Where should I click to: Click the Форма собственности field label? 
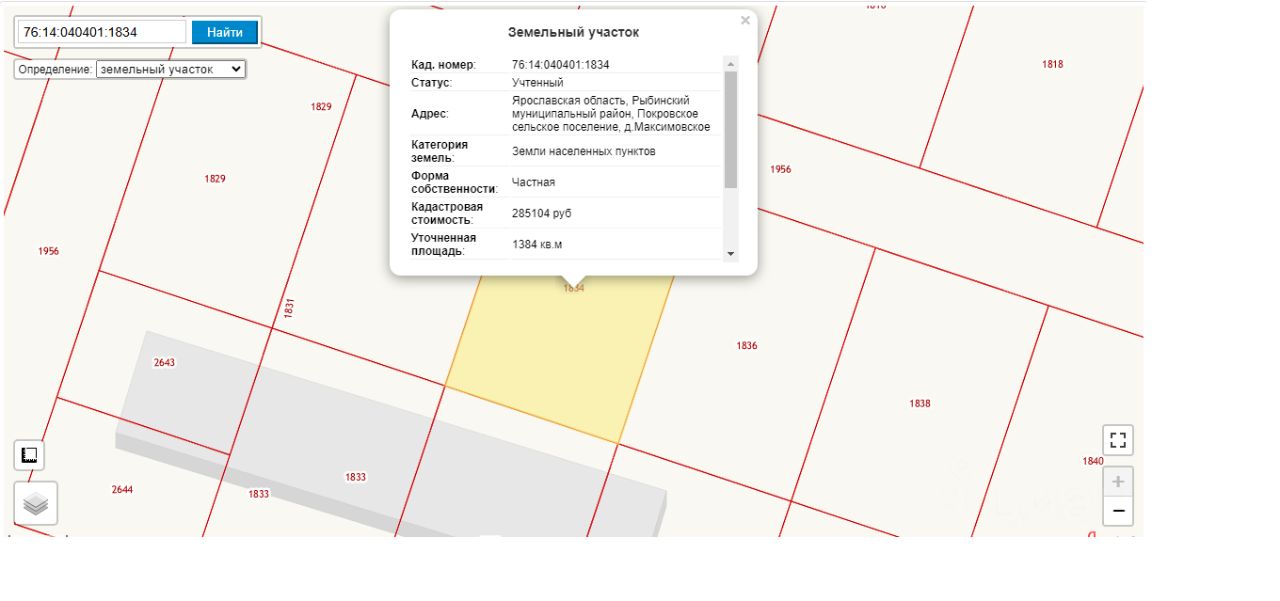[454, 182]
